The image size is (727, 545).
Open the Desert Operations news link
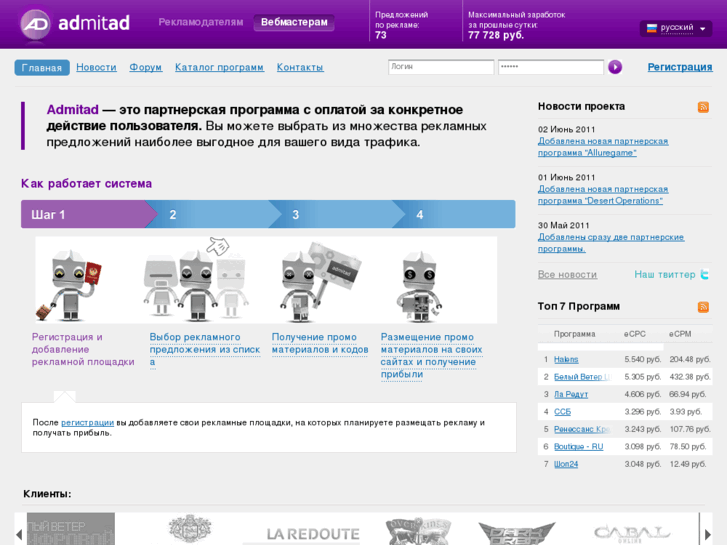click(603, 195)
